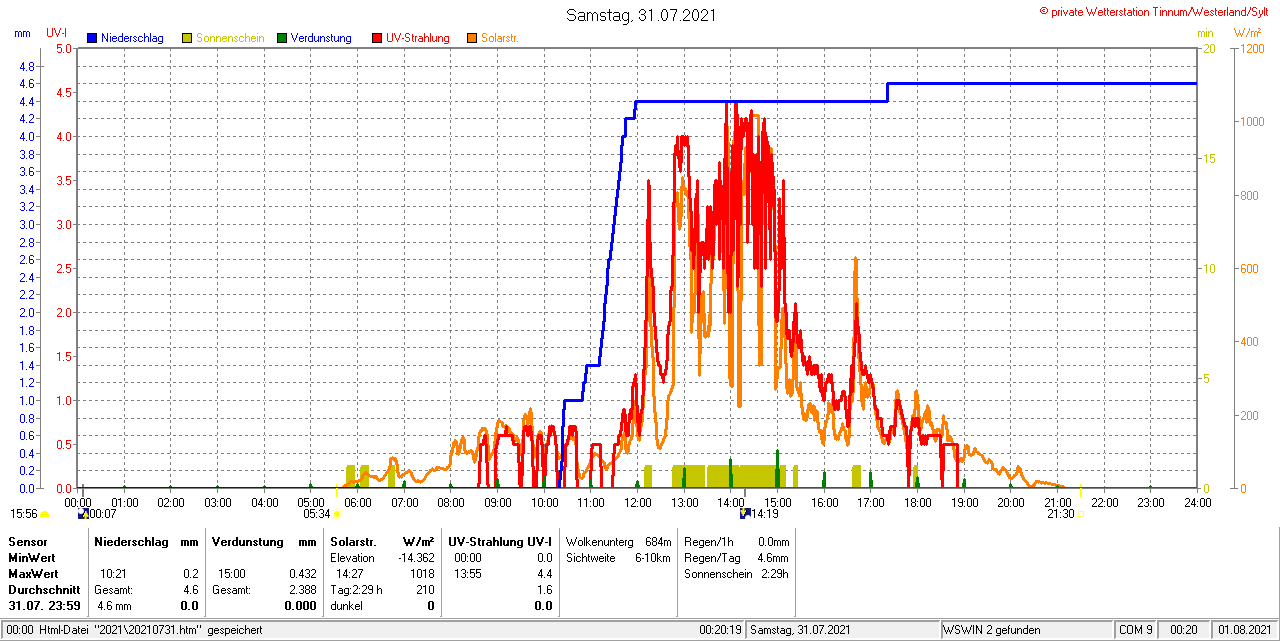Click Samstag, 31.07.2021 in the status bar
This screenshot has width=1280, height=641.
pos(800,630)
